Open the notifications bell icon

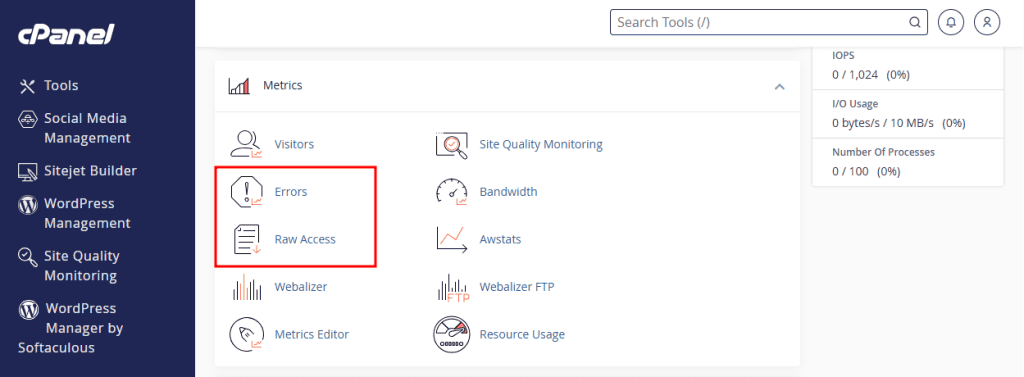click(x=951, y=22)
